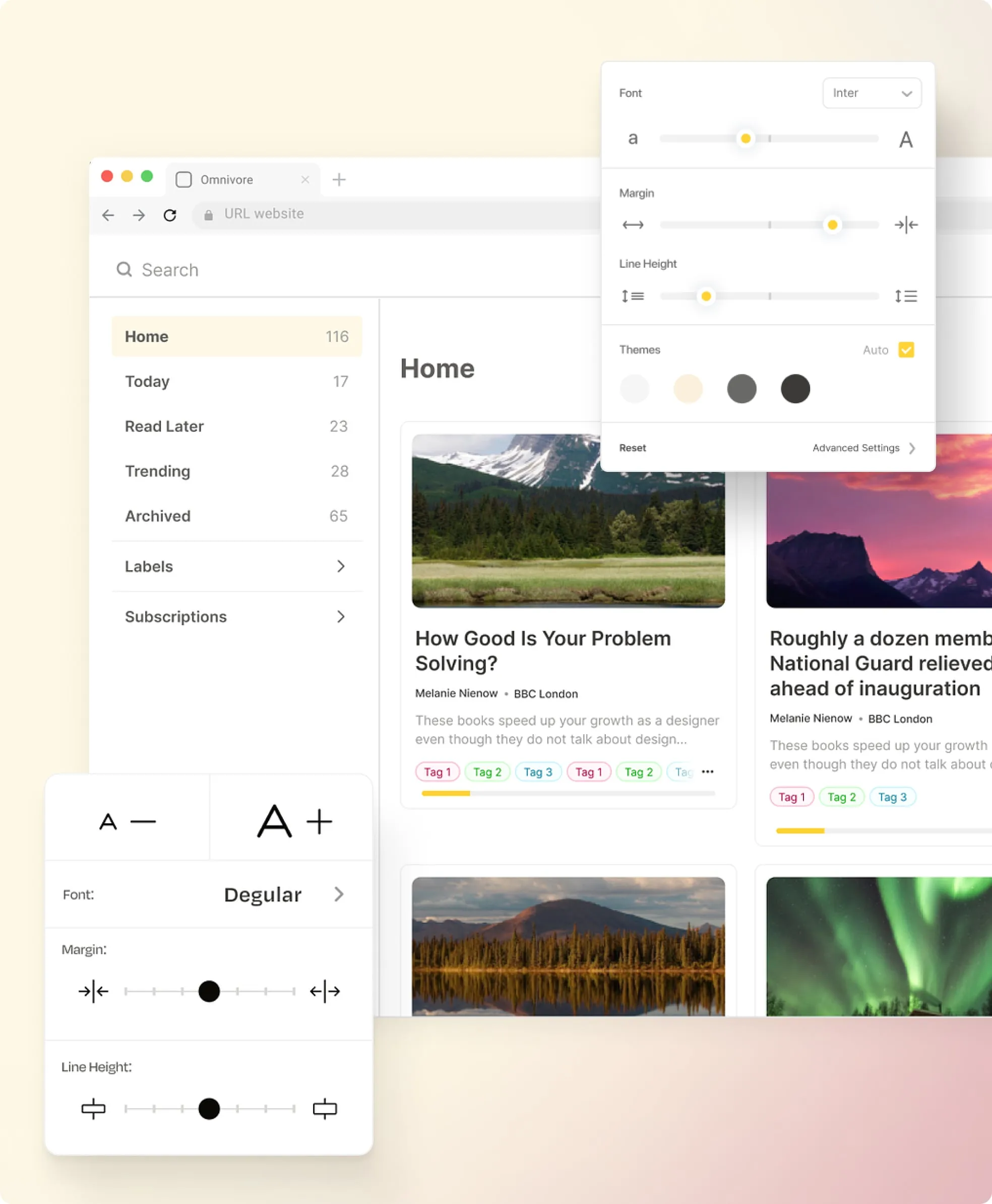Screen dimensions: 992x1204
Task: Click the yellow Margin slider handle
Action: 832,225
